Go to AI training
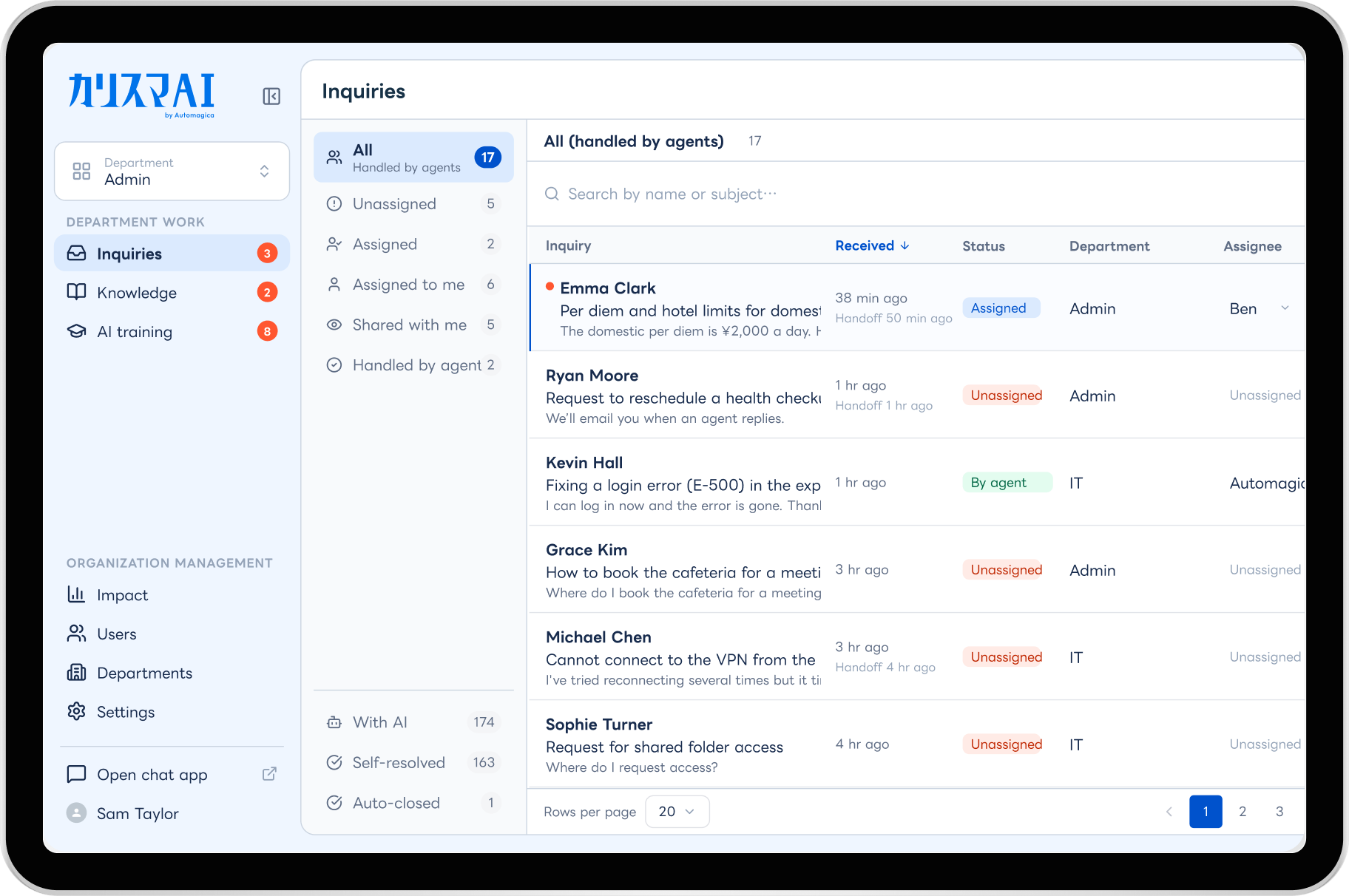The width and height of the screenshot is (1349, 896). [x=172, y=332]
